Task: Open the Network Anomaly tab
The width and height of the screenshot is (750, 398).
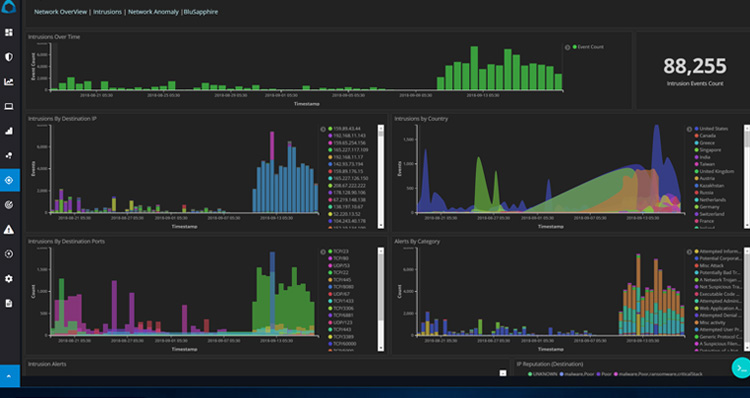Action: point(153,12)
